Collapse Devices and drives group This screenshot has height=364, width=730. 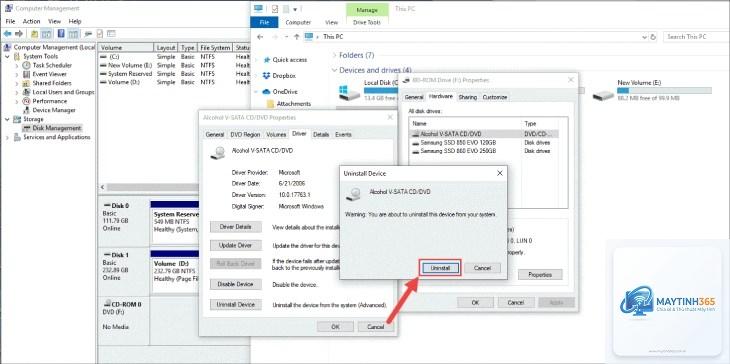tap(334, 70)
